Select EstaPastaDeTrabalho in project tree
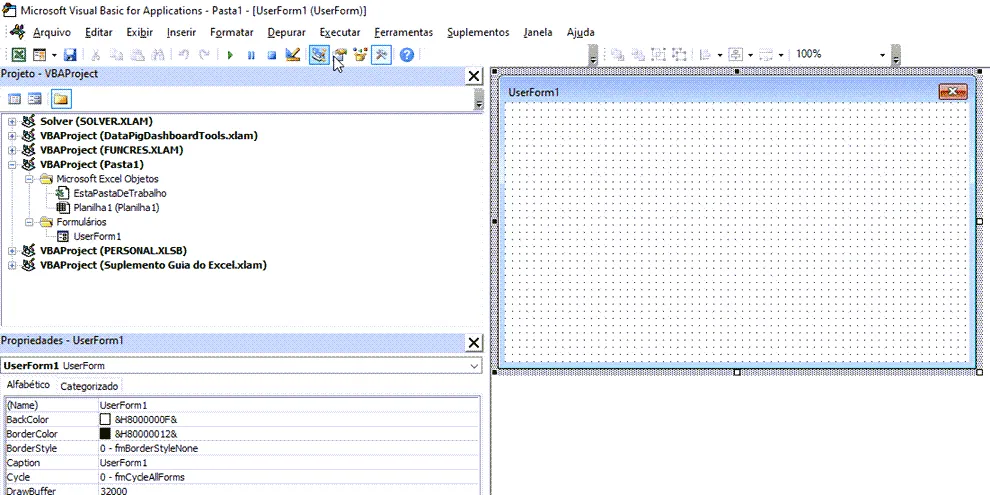This screenshot has height=495, width=990. tap(120, 193)
